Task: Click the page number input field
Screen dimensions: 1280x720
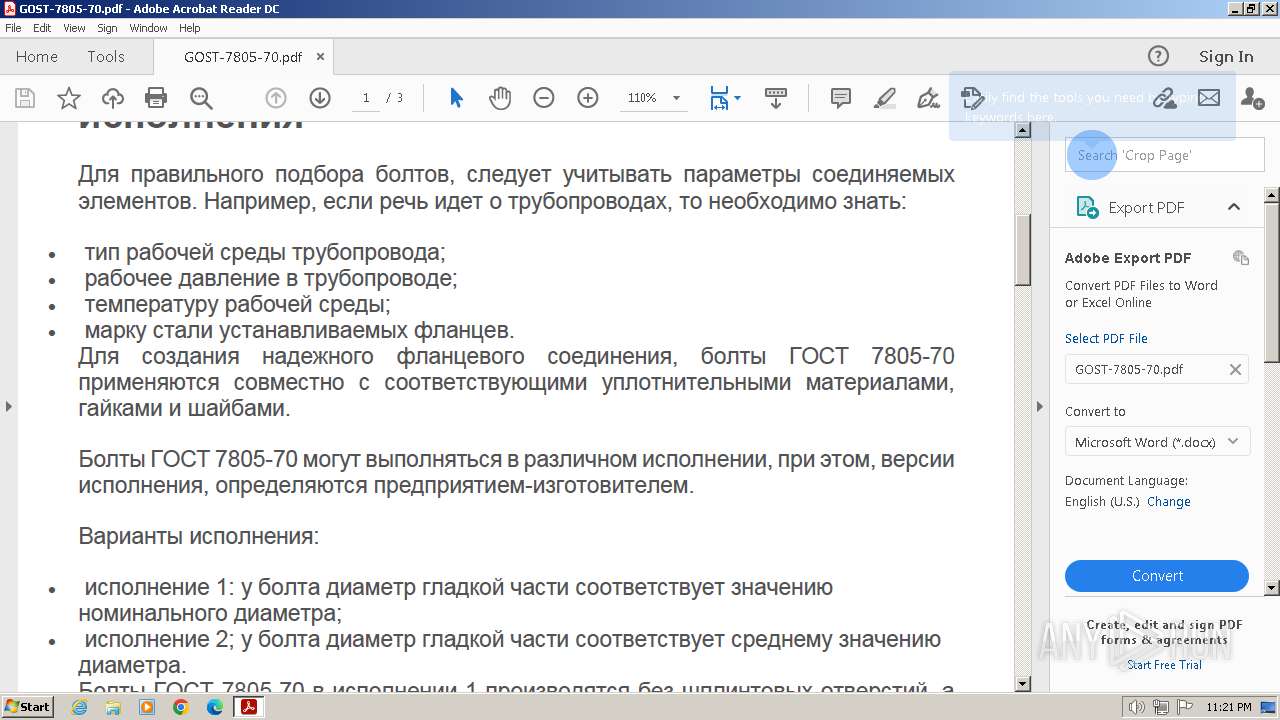Action: [366, 98]
